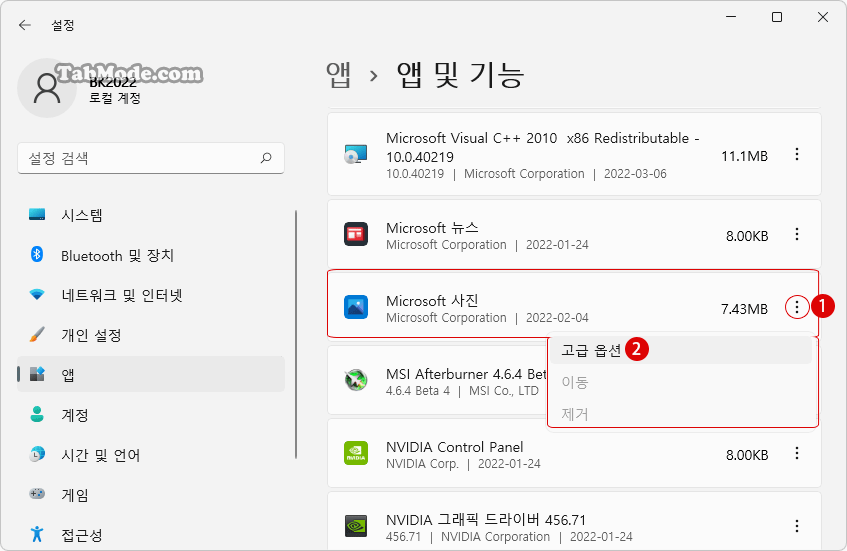Viewport: 847px width, 551px height.
Task: Click NVIDIA Control Panel name text
Action: 454,447
